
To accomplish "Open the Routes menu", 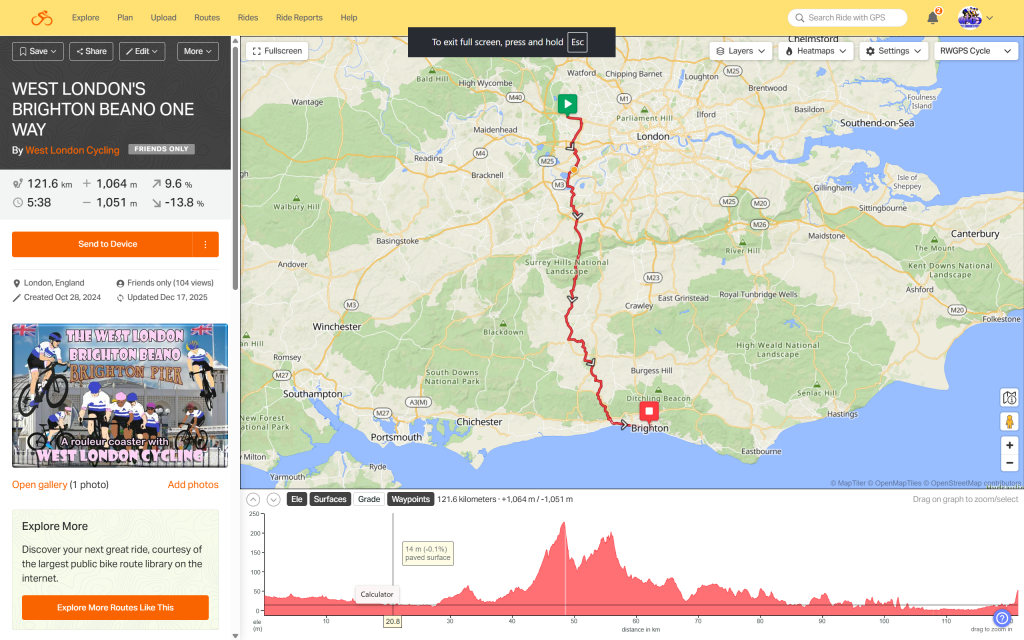I will point(207,18).
